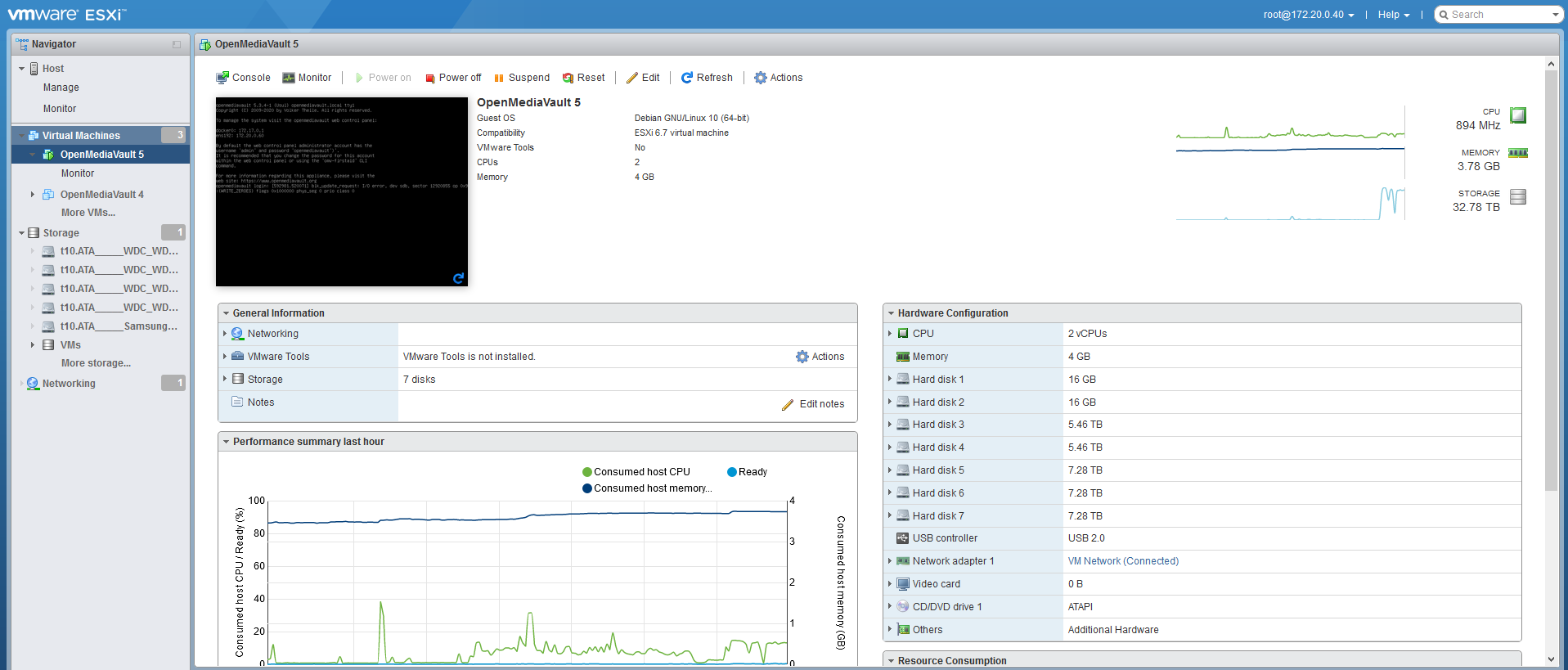1568x670 pixels.
Task: Click Edit notes
Action: tap(813, 404)
